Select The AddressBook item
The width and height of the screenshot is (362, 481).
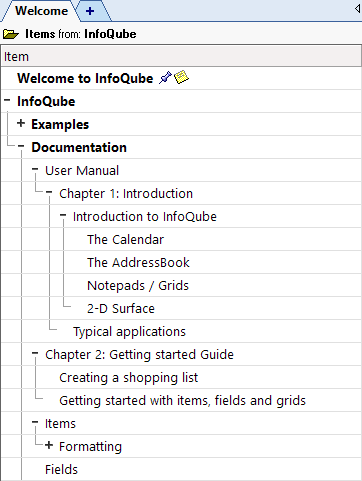[138, 262]
